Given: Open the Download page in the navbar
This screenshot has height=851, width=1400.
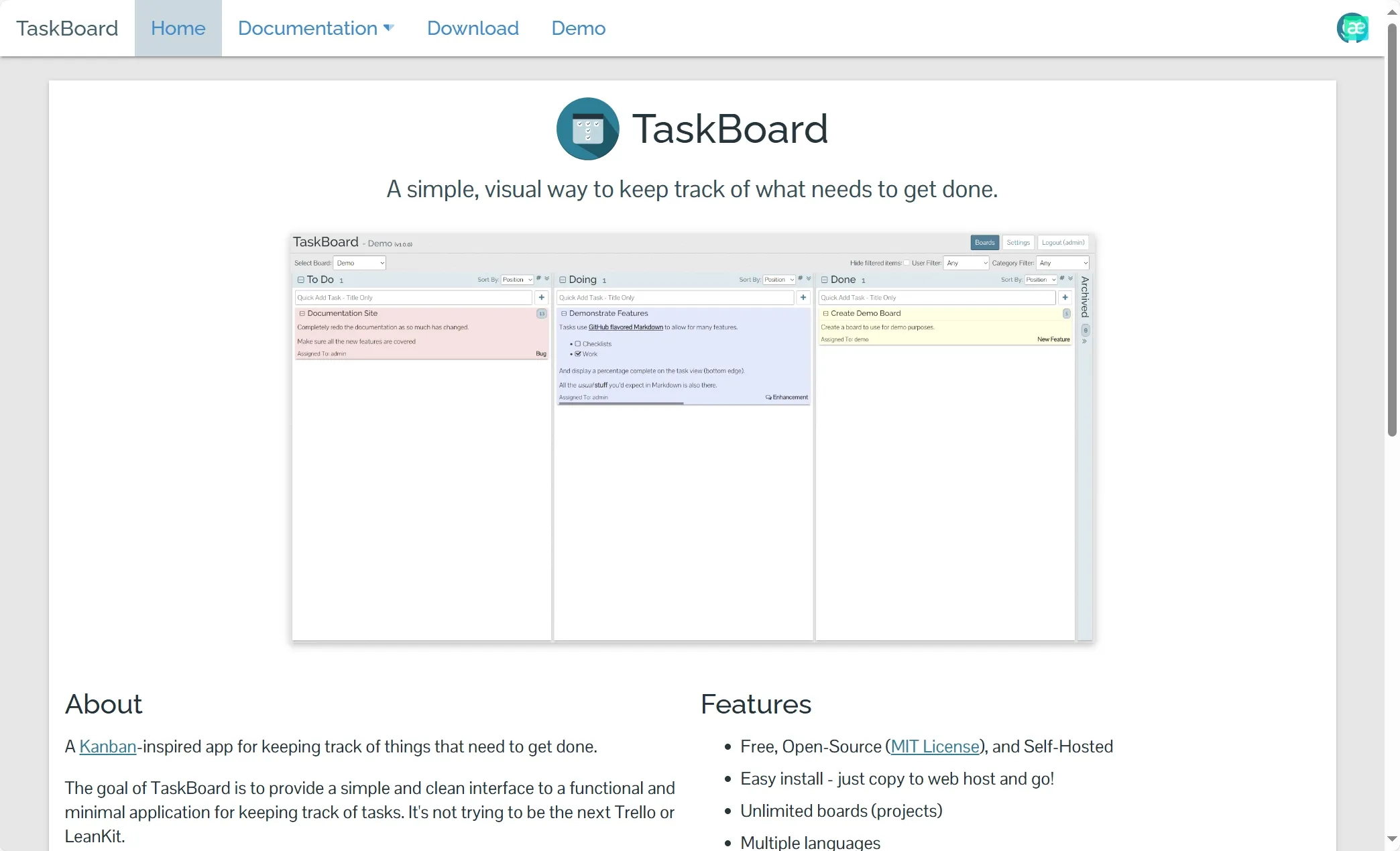Looking at the screenshot, I should click(x=473, y=28).
